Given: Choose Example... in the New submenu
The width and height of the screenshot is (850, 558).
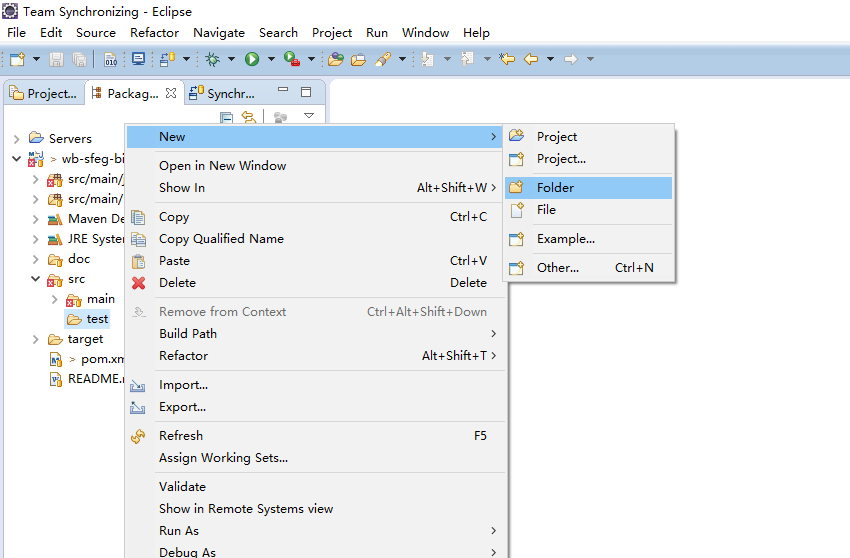Looking at the screenshot, I should click(x=588, y=239).
